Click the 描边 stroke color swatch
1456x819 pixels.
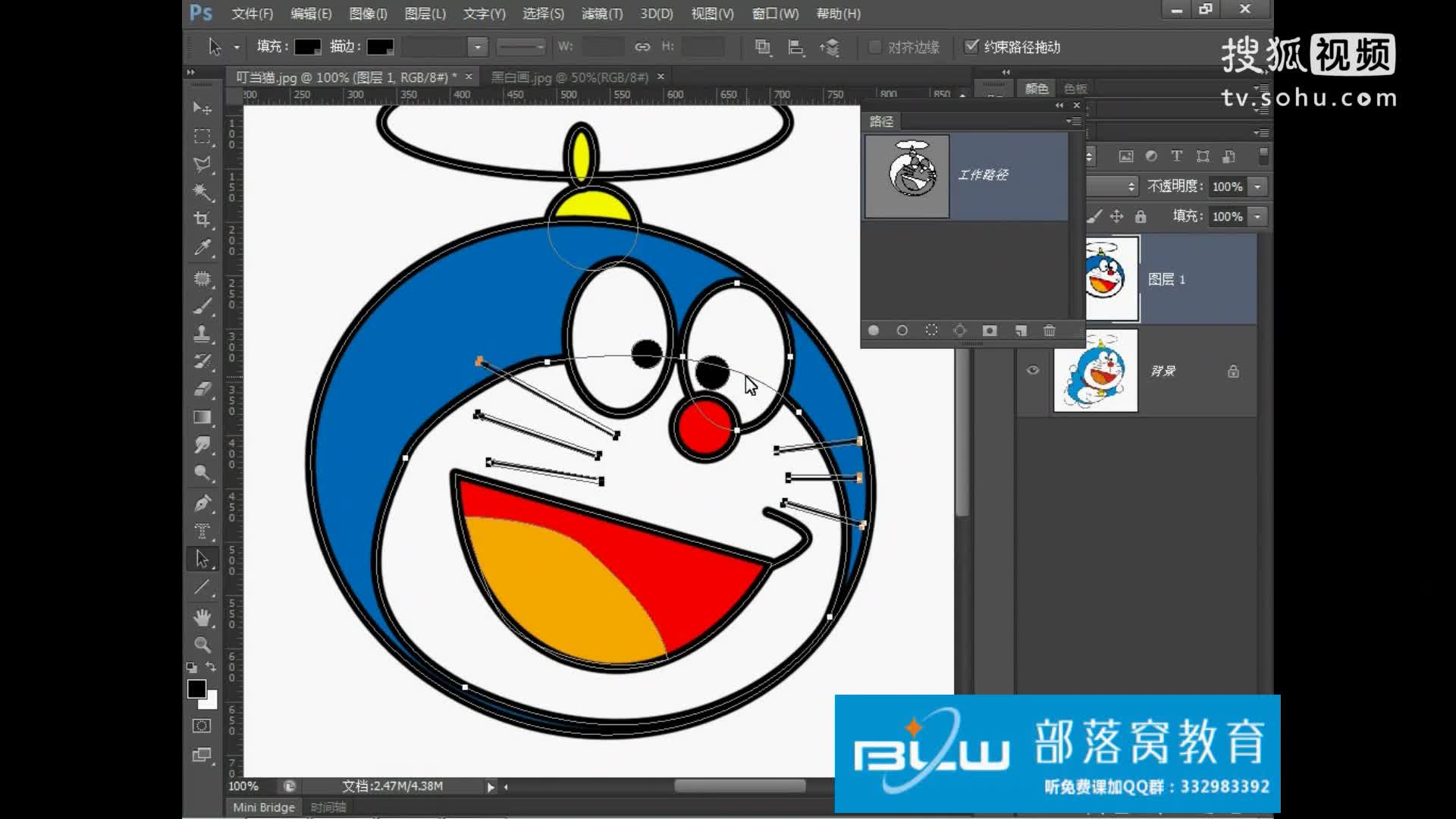(380, 47)
